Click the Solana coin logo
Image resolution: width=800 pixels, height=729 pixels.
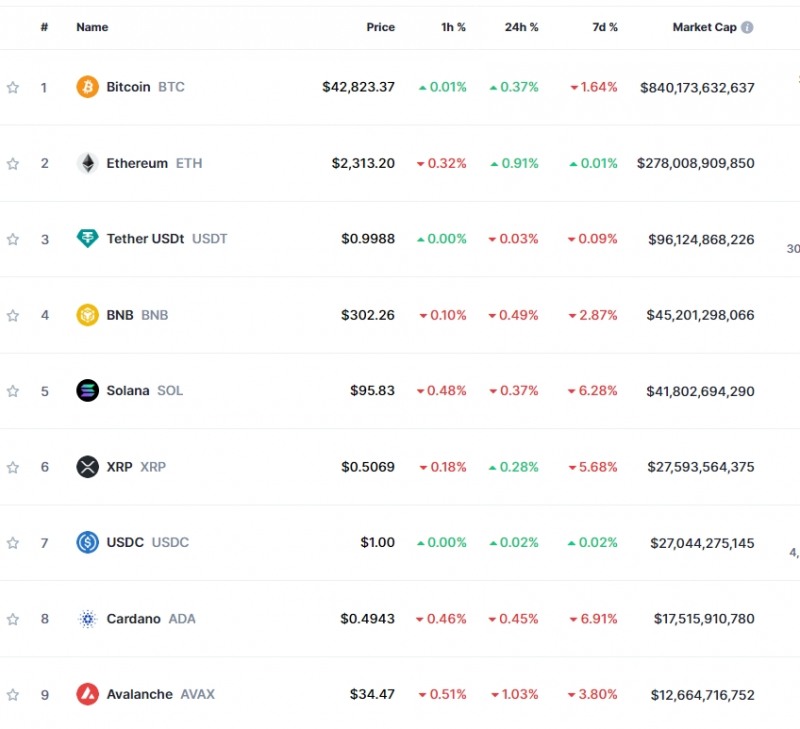(88, 391)
